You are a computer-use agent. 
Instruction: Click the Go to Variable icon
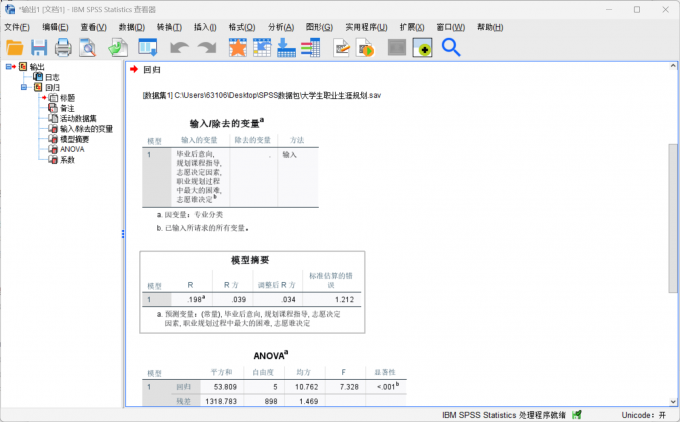click(286, 47)
